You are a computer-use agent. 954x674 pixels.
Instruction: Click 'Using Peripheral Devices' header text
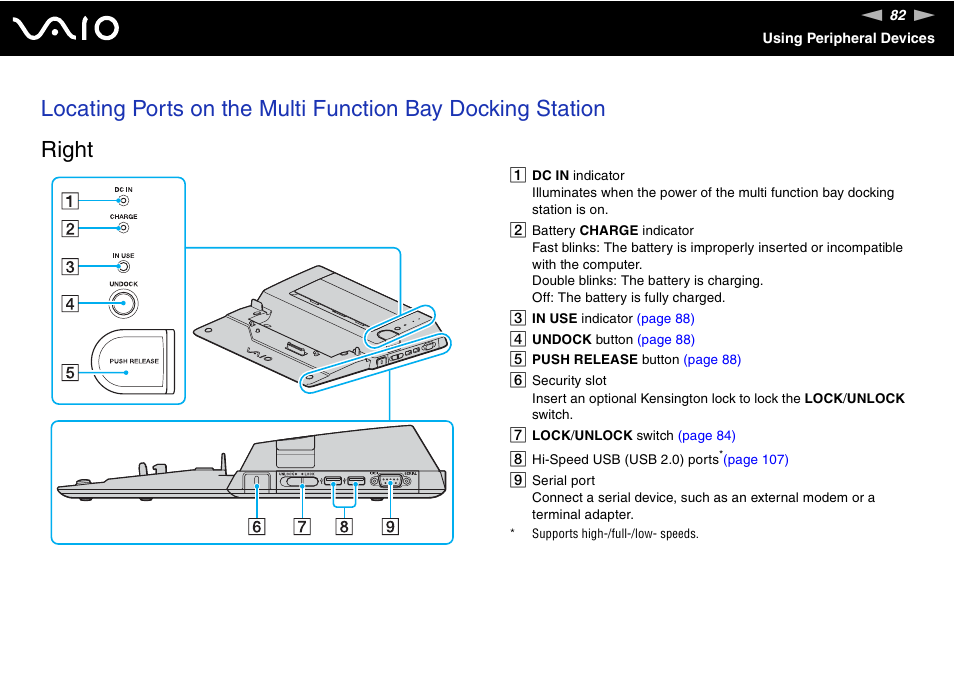848,38
